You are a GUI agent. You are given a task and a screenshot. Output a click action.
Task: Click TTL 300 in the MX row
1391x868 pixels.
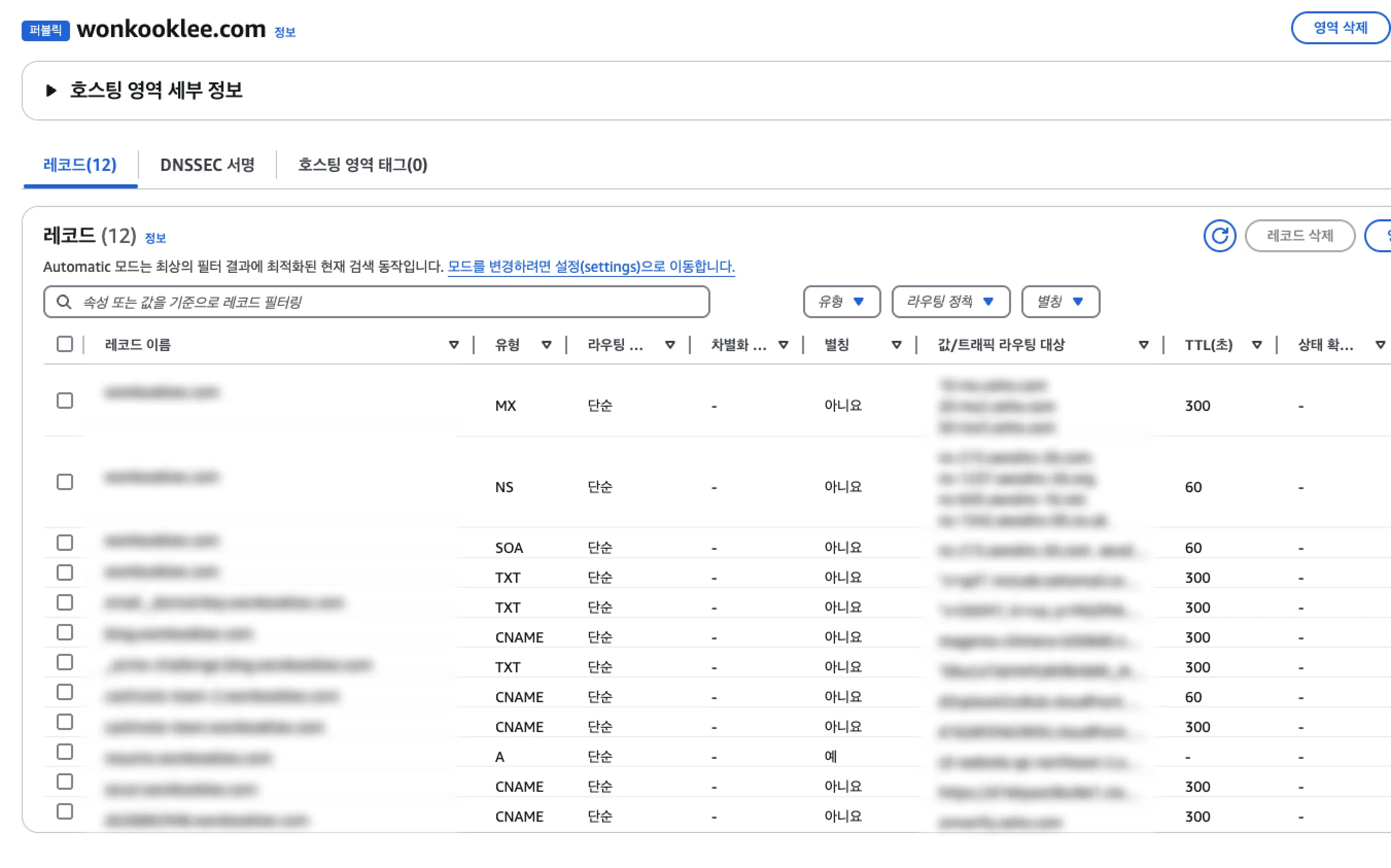click(1197, 406)
